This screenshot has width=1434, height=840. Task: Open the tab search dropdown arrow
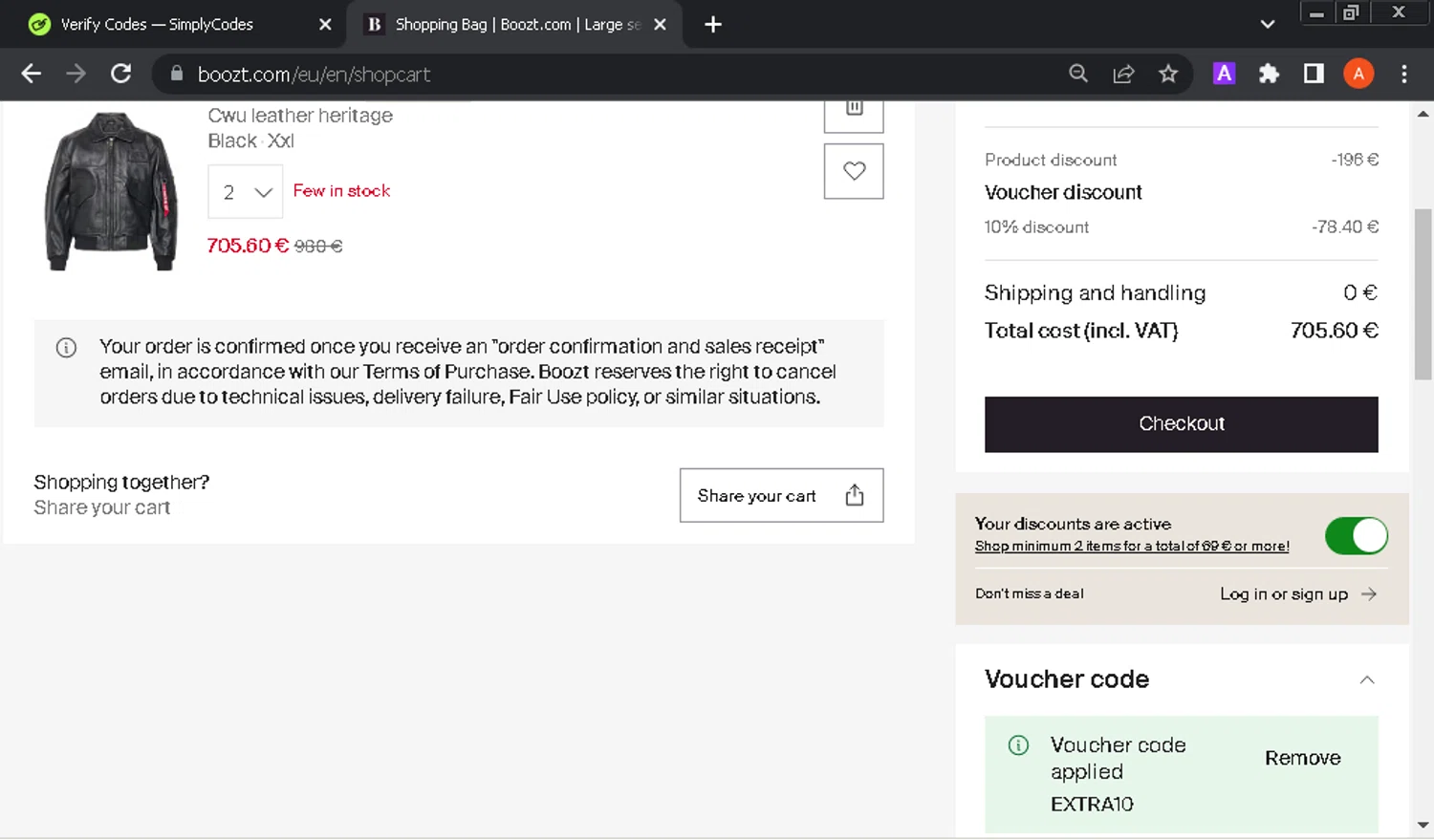(1268, 25)
